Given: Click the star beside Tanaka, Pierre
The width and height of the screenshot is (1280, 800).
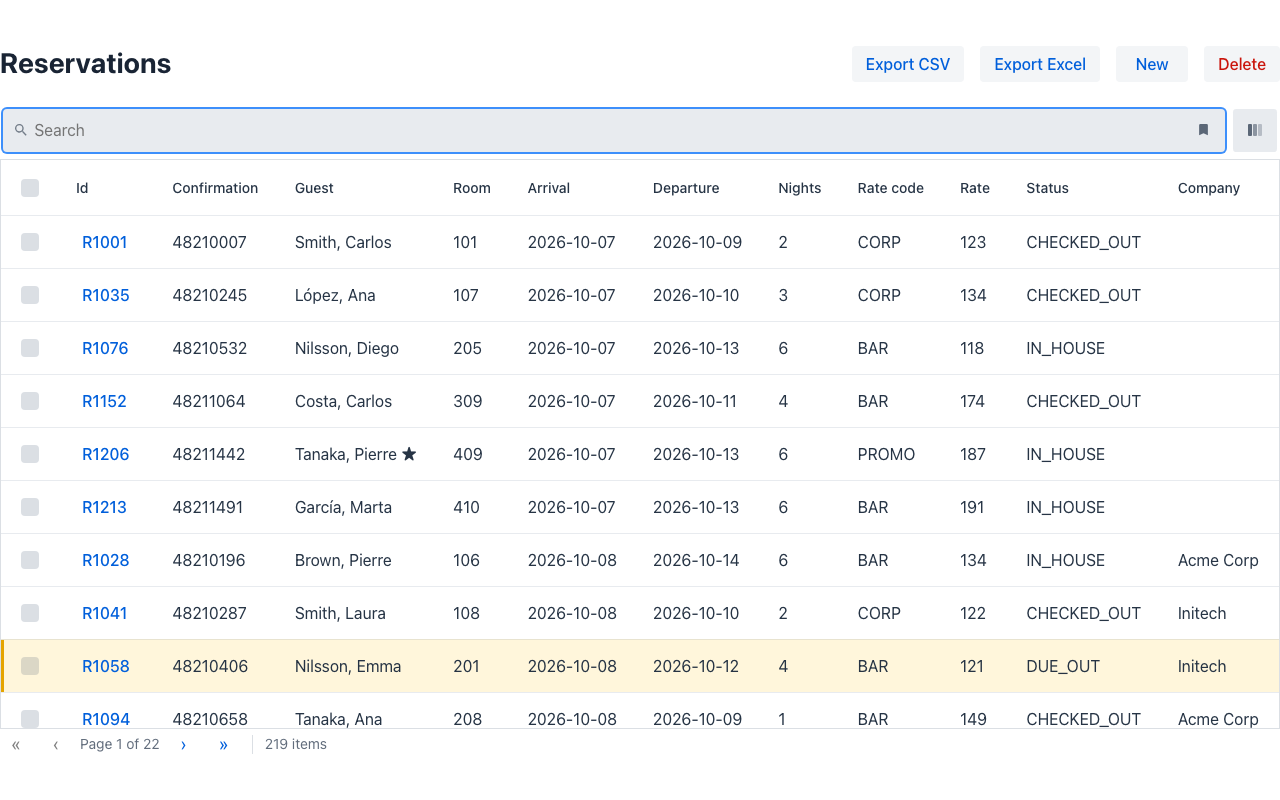Looking at the screenshot, I should tap(409, 454).
